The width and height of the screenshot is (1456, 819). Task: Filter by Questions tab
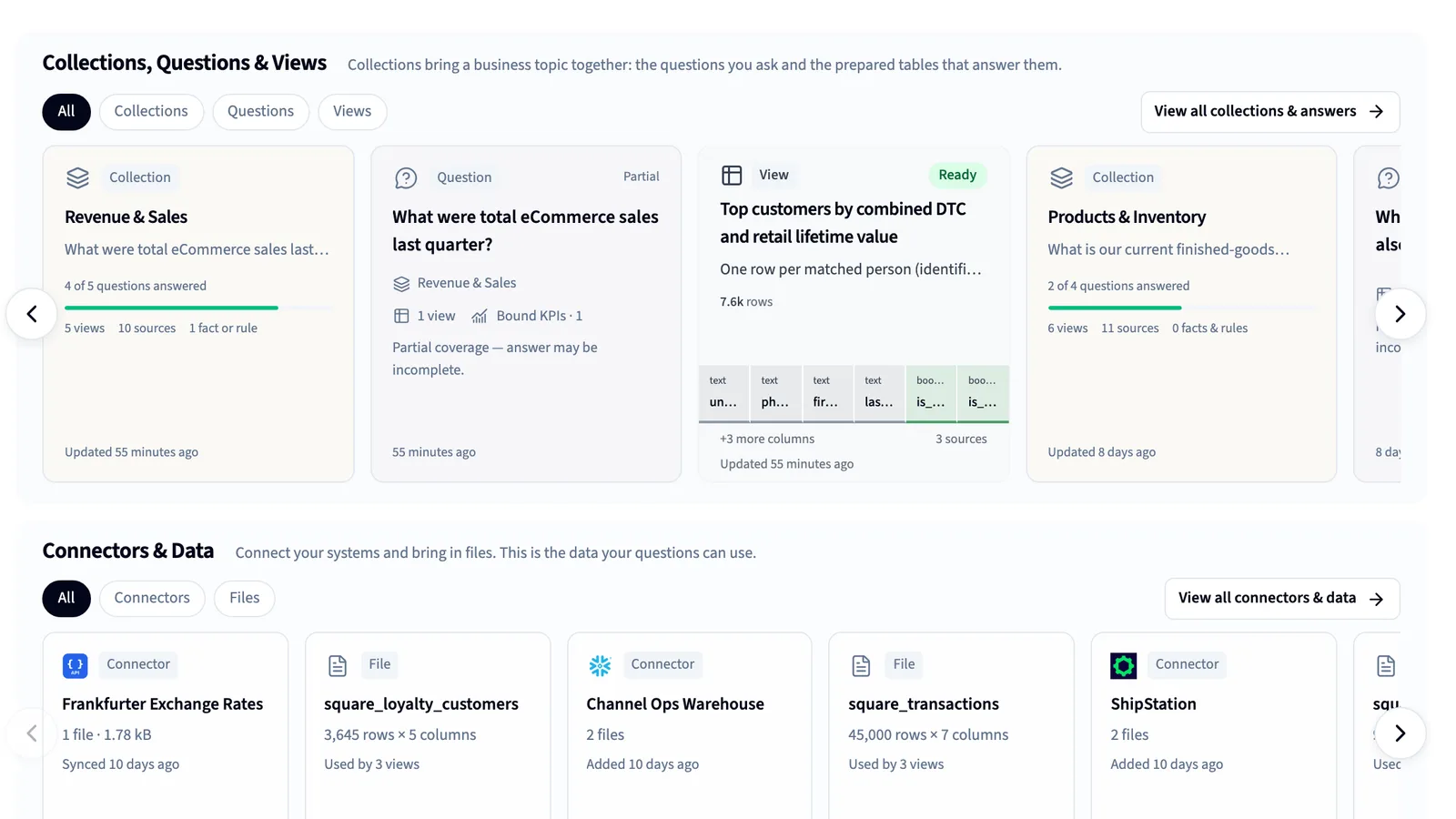click(x=260, y=111)
